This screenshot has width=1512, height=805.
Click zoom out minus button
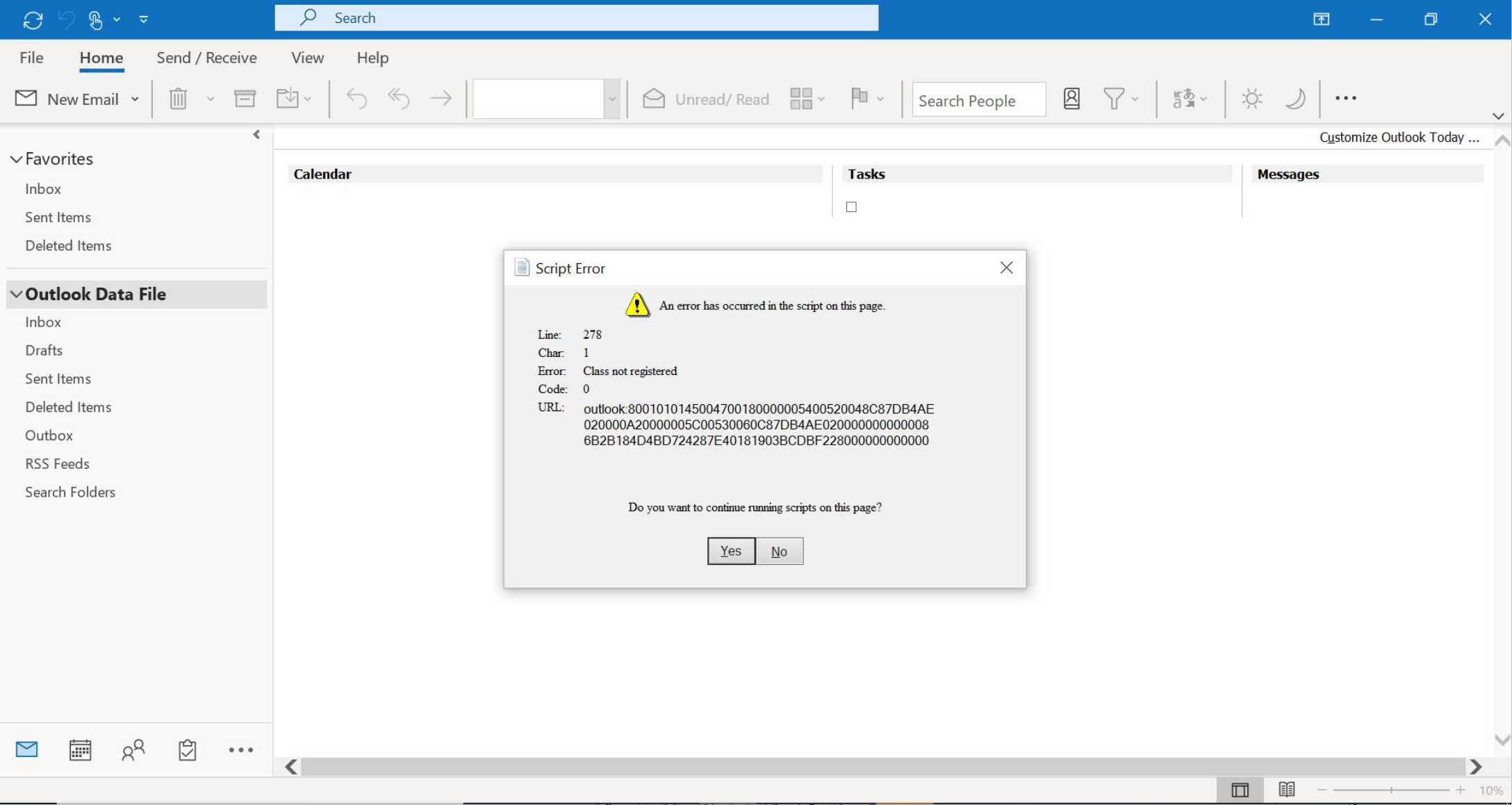1322,790
